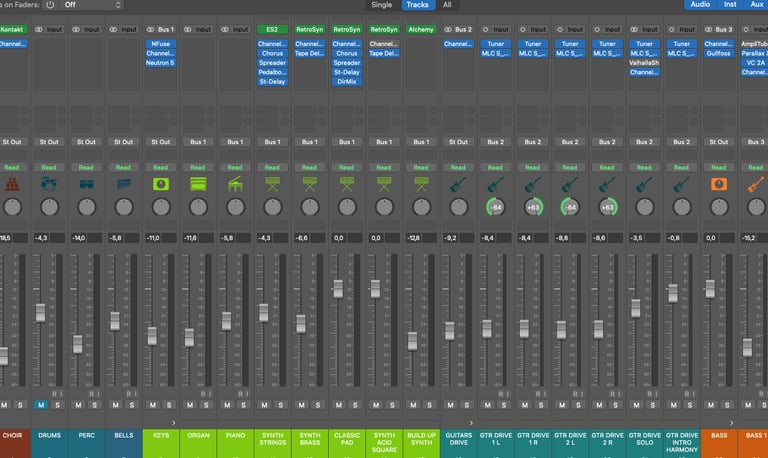
Task: Unmute the DRUMS track with its M button
Action: [x=41, y=405]
